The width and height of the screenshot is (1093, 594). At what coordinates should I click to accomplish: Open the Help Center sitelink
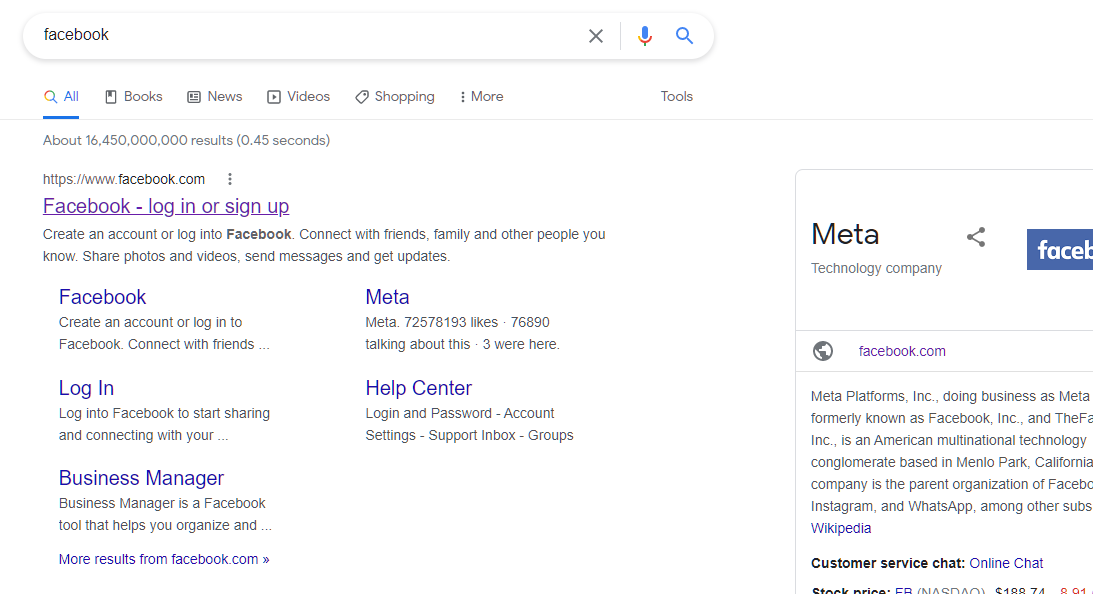pyautogui.click(x=418, y=388)
